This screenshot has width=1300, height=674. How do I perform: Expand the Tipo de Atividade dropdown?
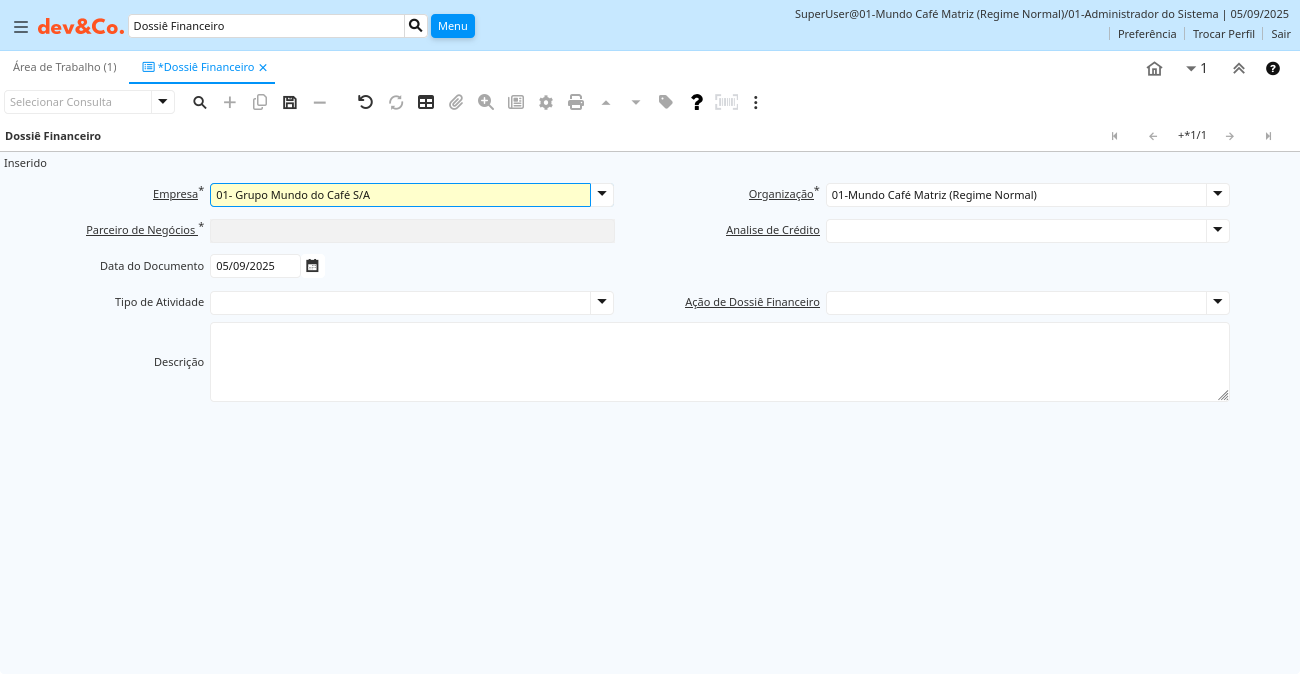(x=602, y=302)
